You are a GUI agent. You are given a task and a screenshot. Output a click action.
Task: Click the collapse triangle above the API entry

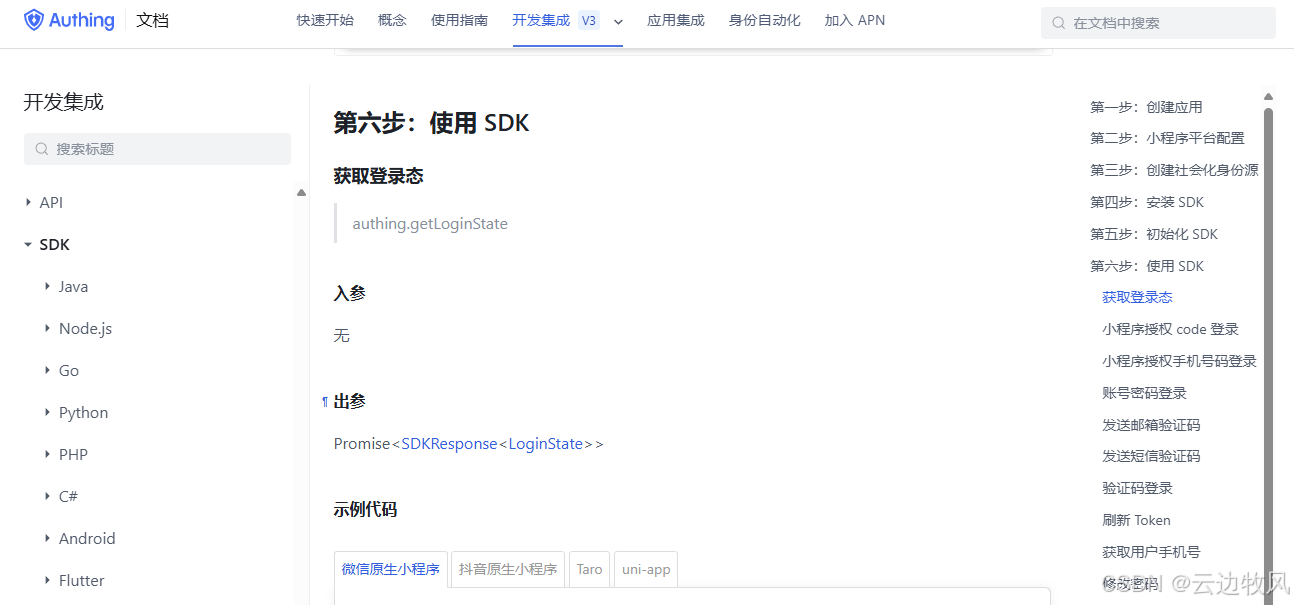(301, 190)
